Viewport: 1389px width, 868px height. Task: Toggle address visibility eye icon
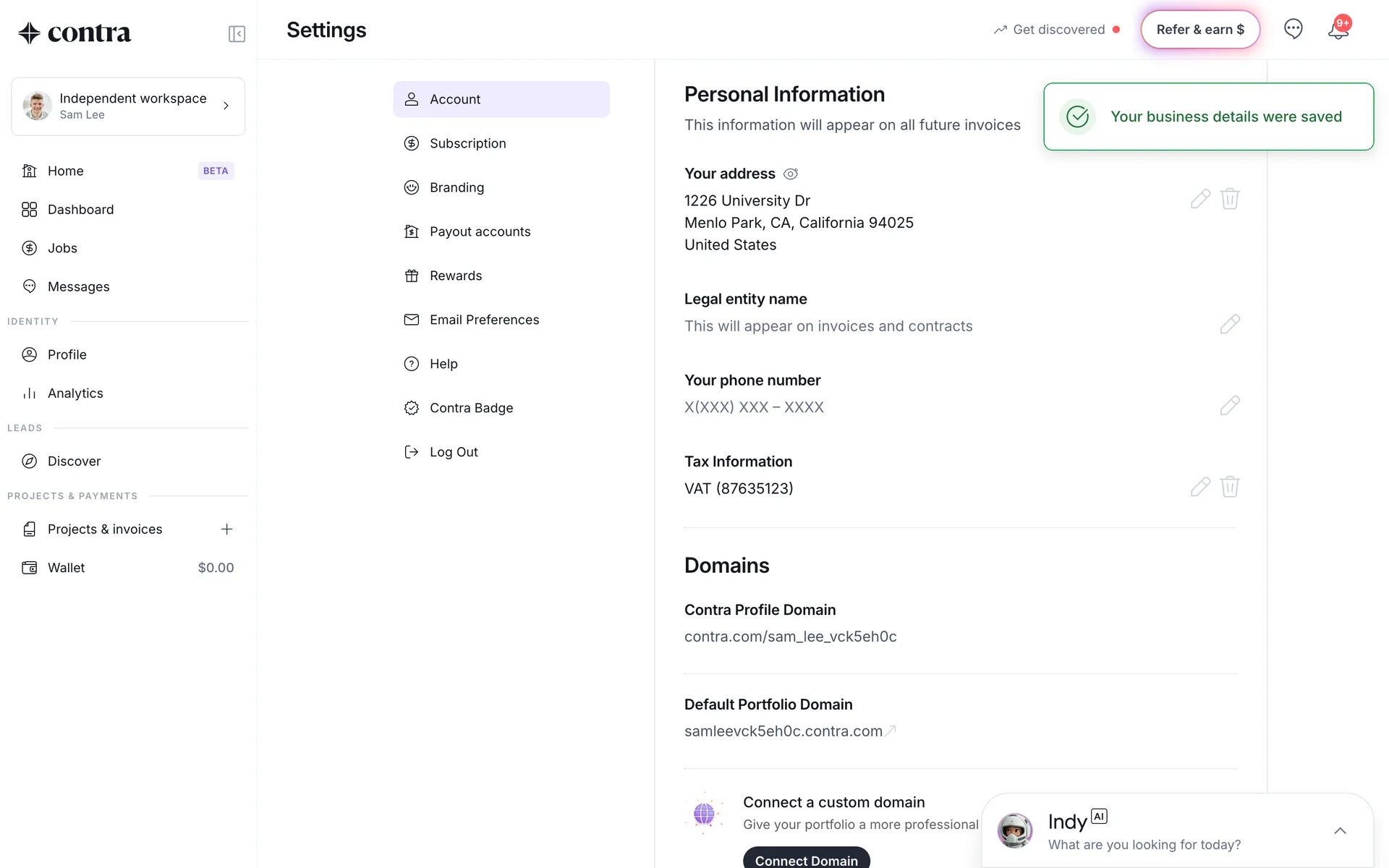[791, 174]
